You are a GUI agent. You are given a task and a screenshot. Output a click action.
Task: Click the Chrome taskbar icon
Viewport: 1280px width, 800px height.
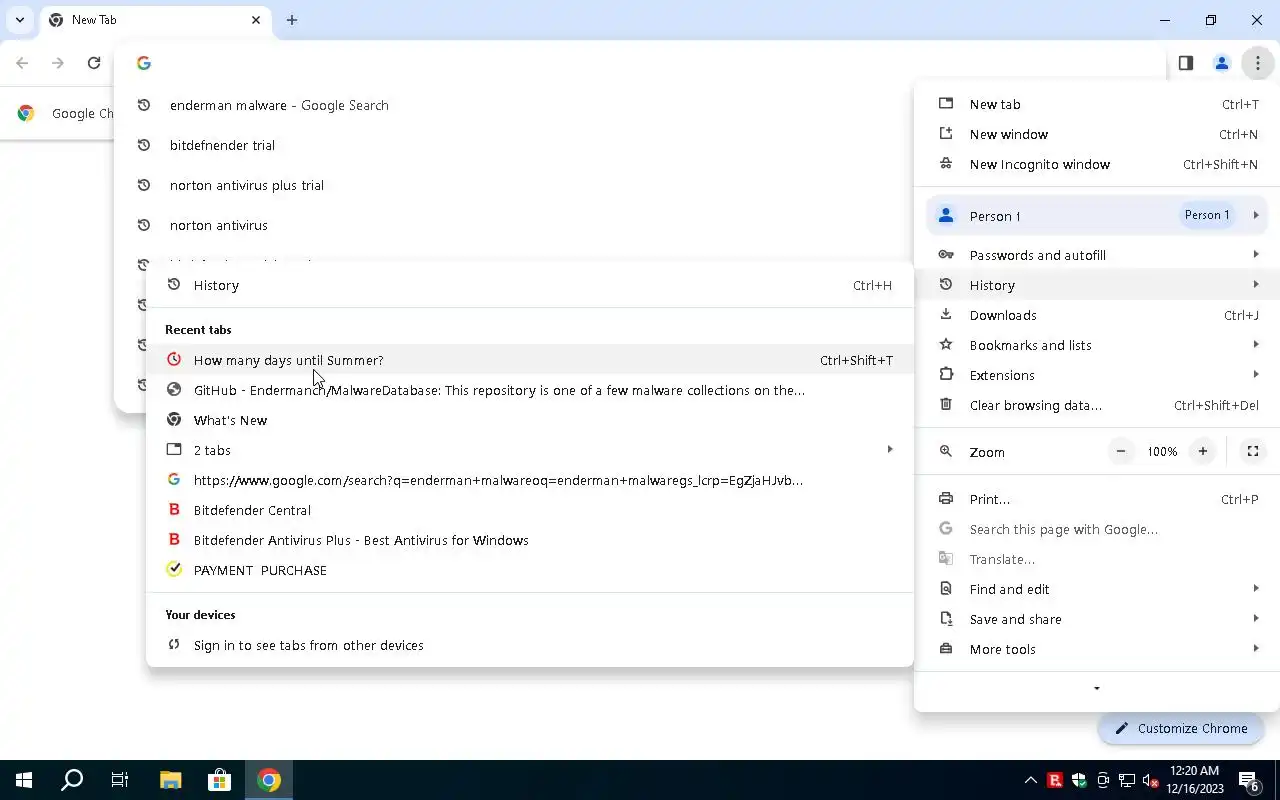[x=268, y=780]
